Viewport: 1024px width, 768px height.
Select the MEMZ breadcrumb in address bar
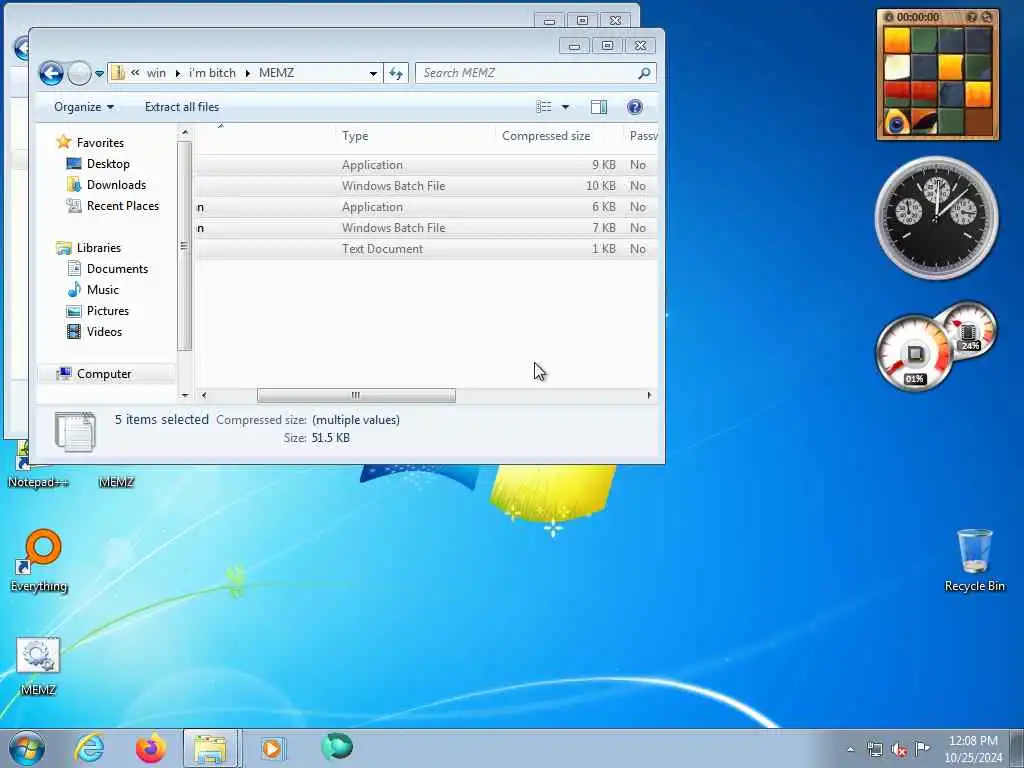pyautogui.click(x=276, y=73)
